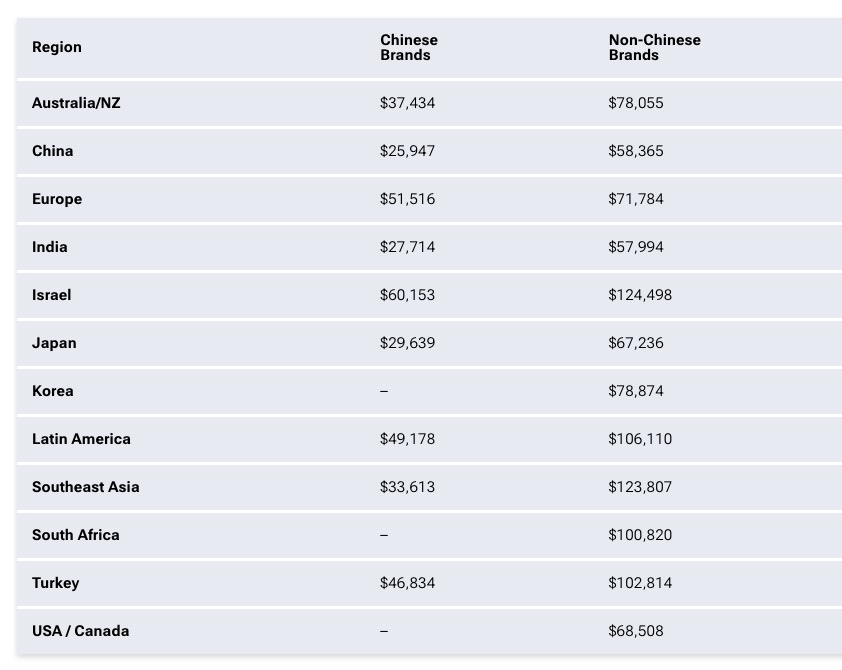Image resolution: width=842 pixels, height=670 pixels.
Task: Click the South Africa row label
Action: click(76, 535)
